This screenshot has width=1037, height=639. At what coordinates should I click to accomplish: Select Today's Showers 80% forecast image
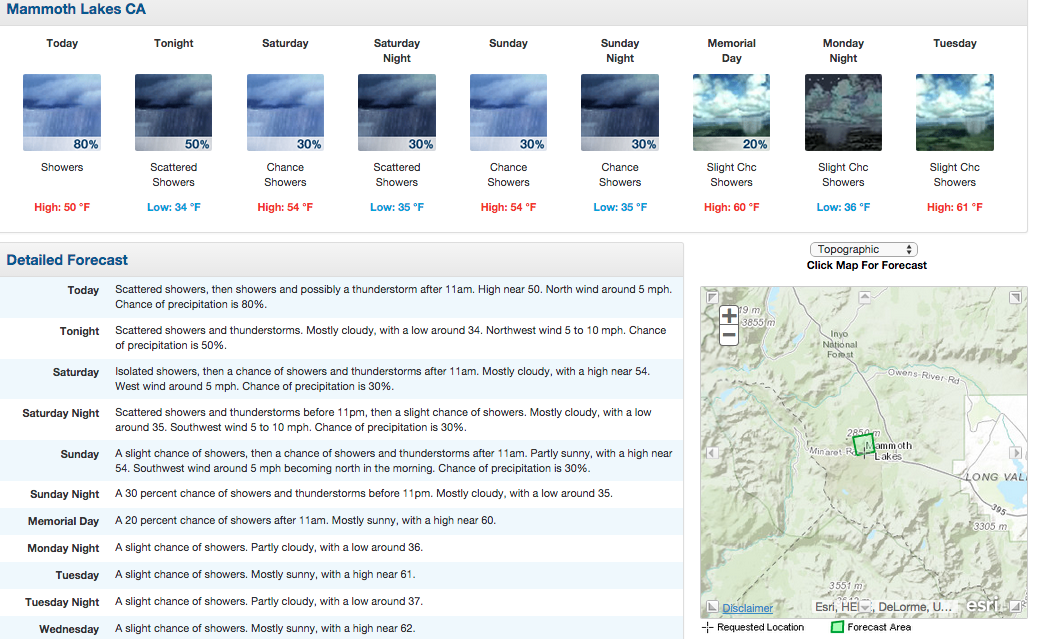tap(62, 112)
